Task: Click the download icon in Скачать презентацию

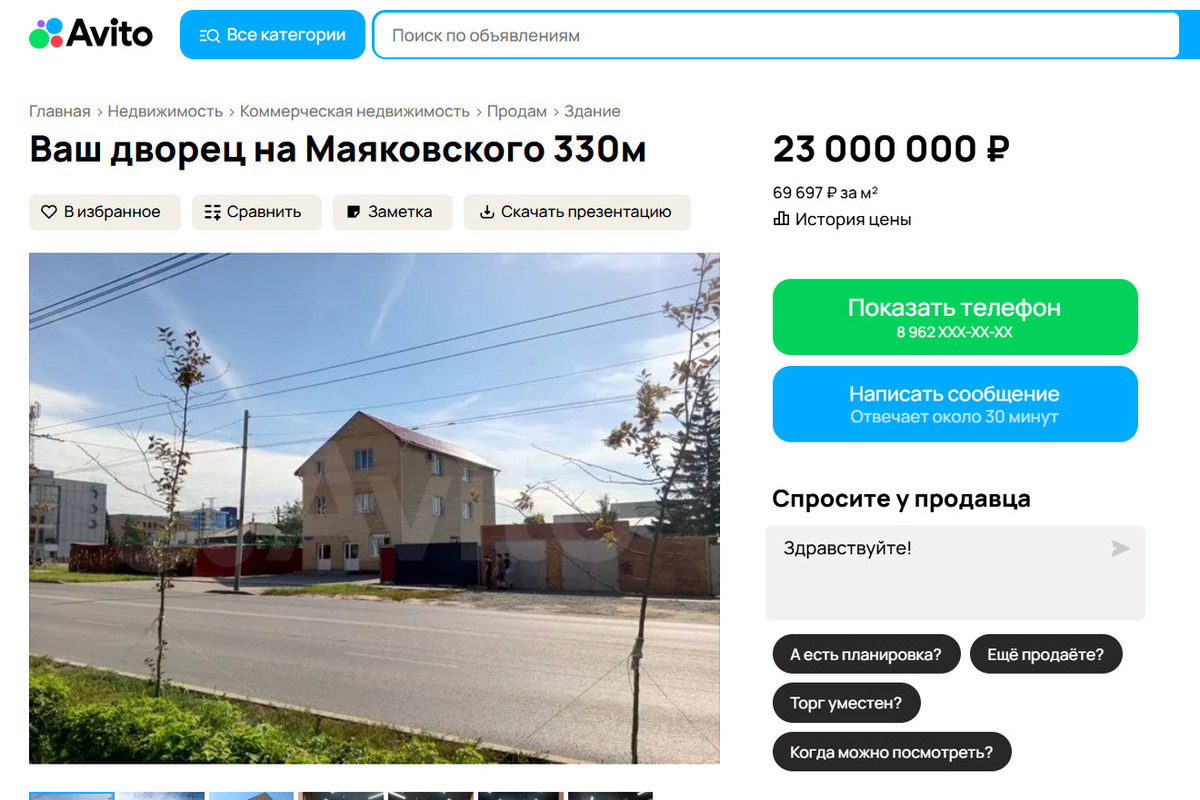Action: (x=487, y=212)
